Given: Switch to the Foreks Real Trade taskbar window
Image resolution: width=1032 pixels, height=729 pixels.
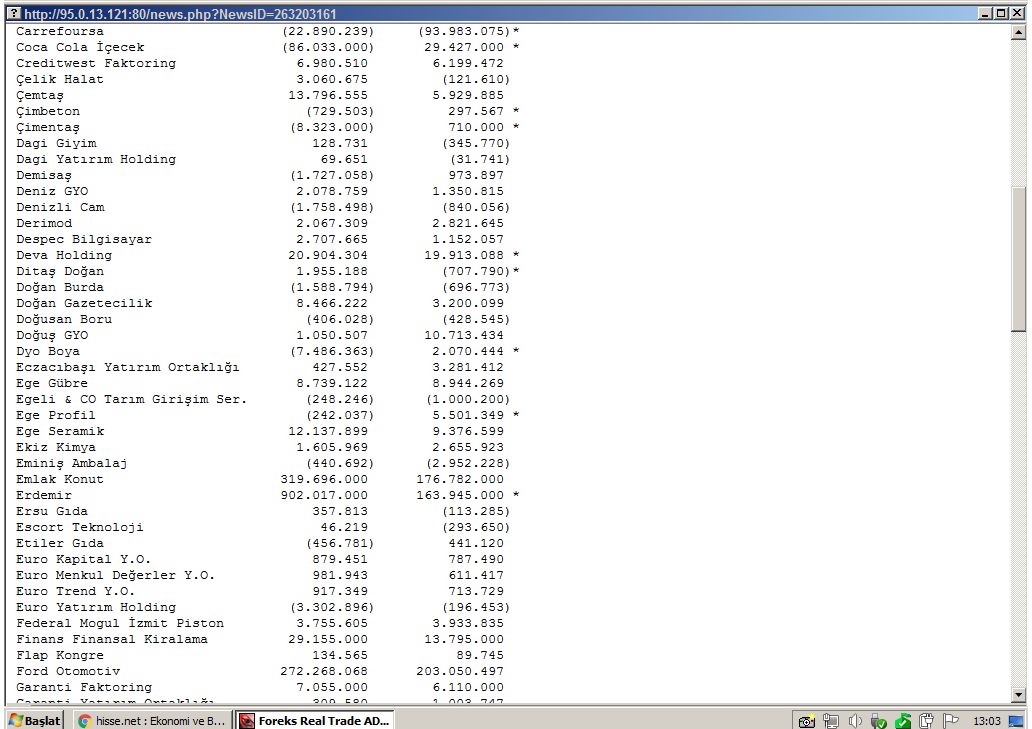Looking at the screenshot, I should click(315, 720).
